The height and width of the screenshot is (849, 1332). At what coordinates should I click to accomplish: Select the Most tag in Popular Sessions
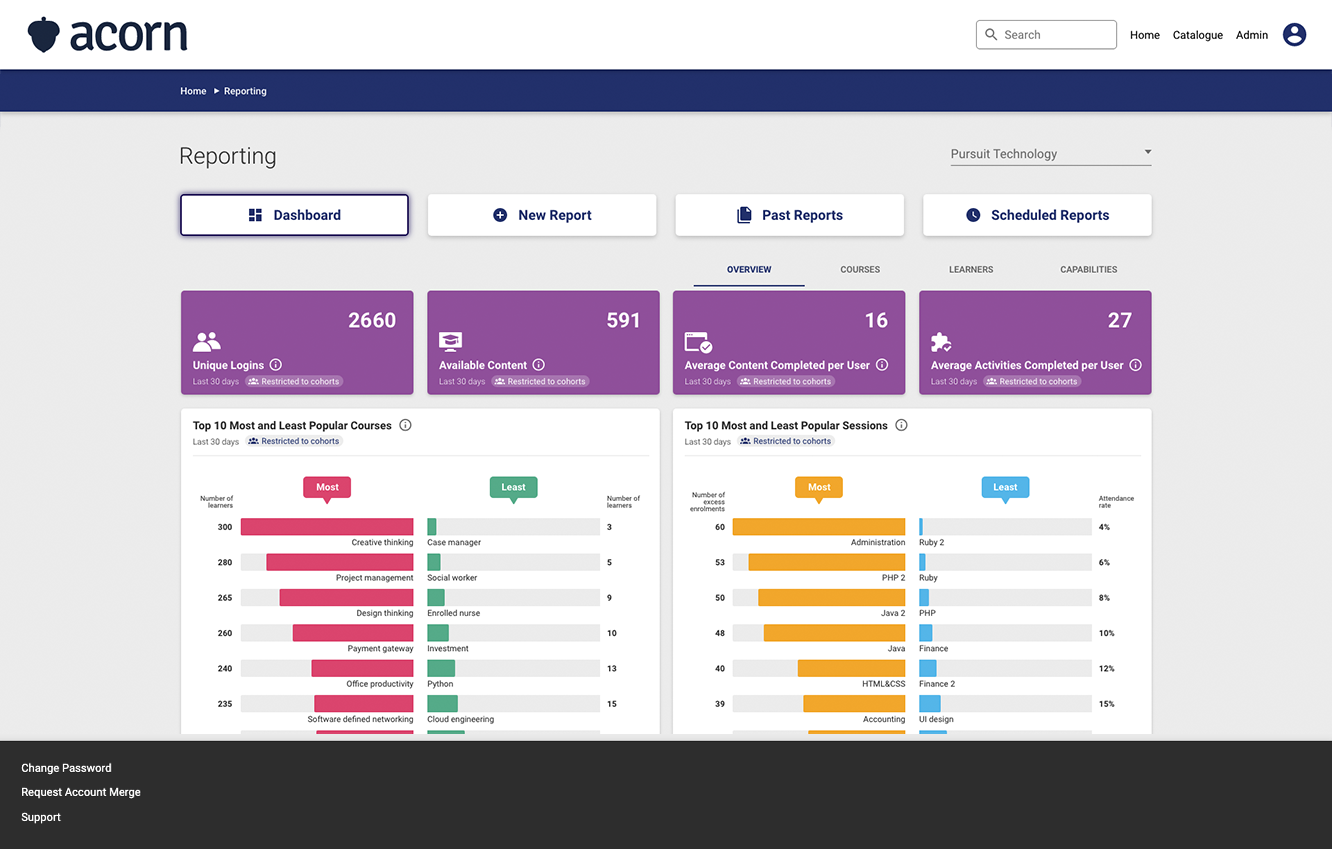tap(819, 487)
